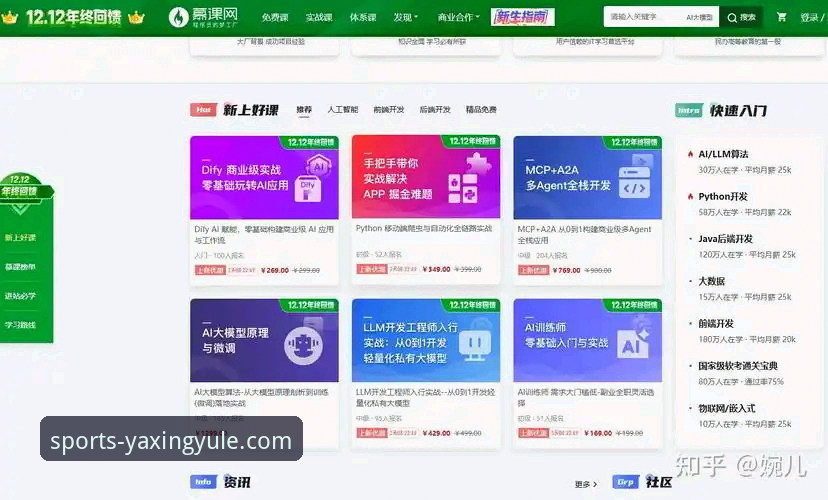The height and width of the screenshot is (500, 828).
Task: Click the 新生指南 banner button
Action: [522, 17]
